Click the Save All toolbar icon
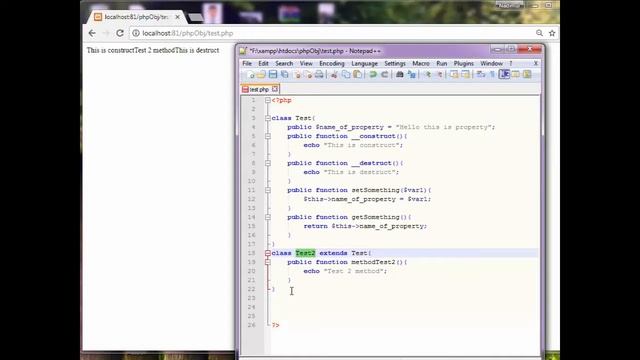Viewport: 640px width, 360px height. [284, 74]
